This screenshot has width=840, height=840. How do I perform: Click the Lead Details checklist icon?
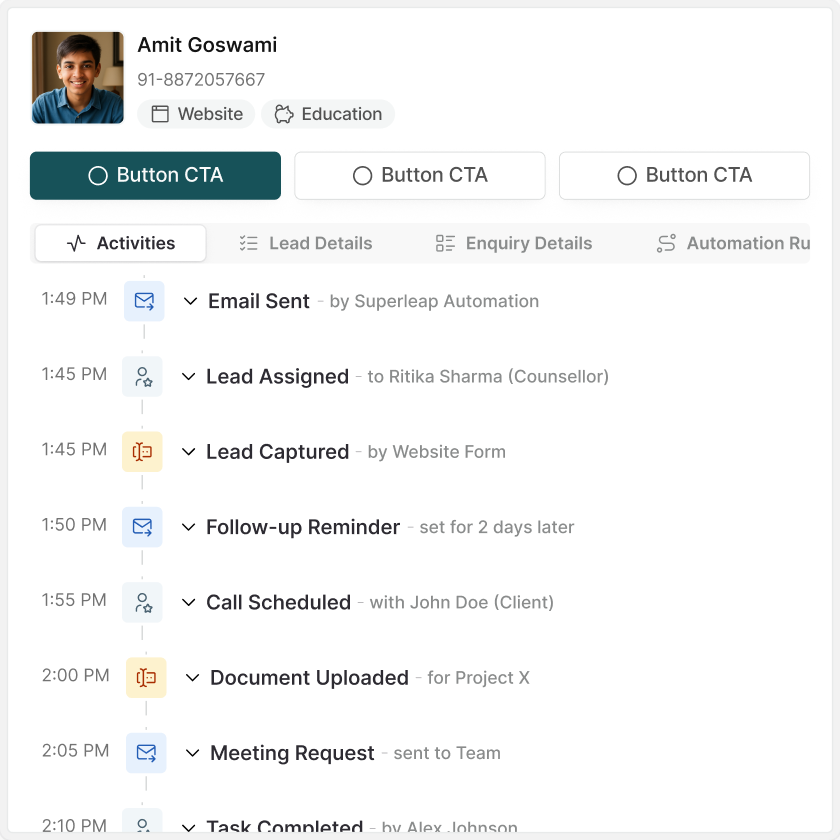click(249, 243)
